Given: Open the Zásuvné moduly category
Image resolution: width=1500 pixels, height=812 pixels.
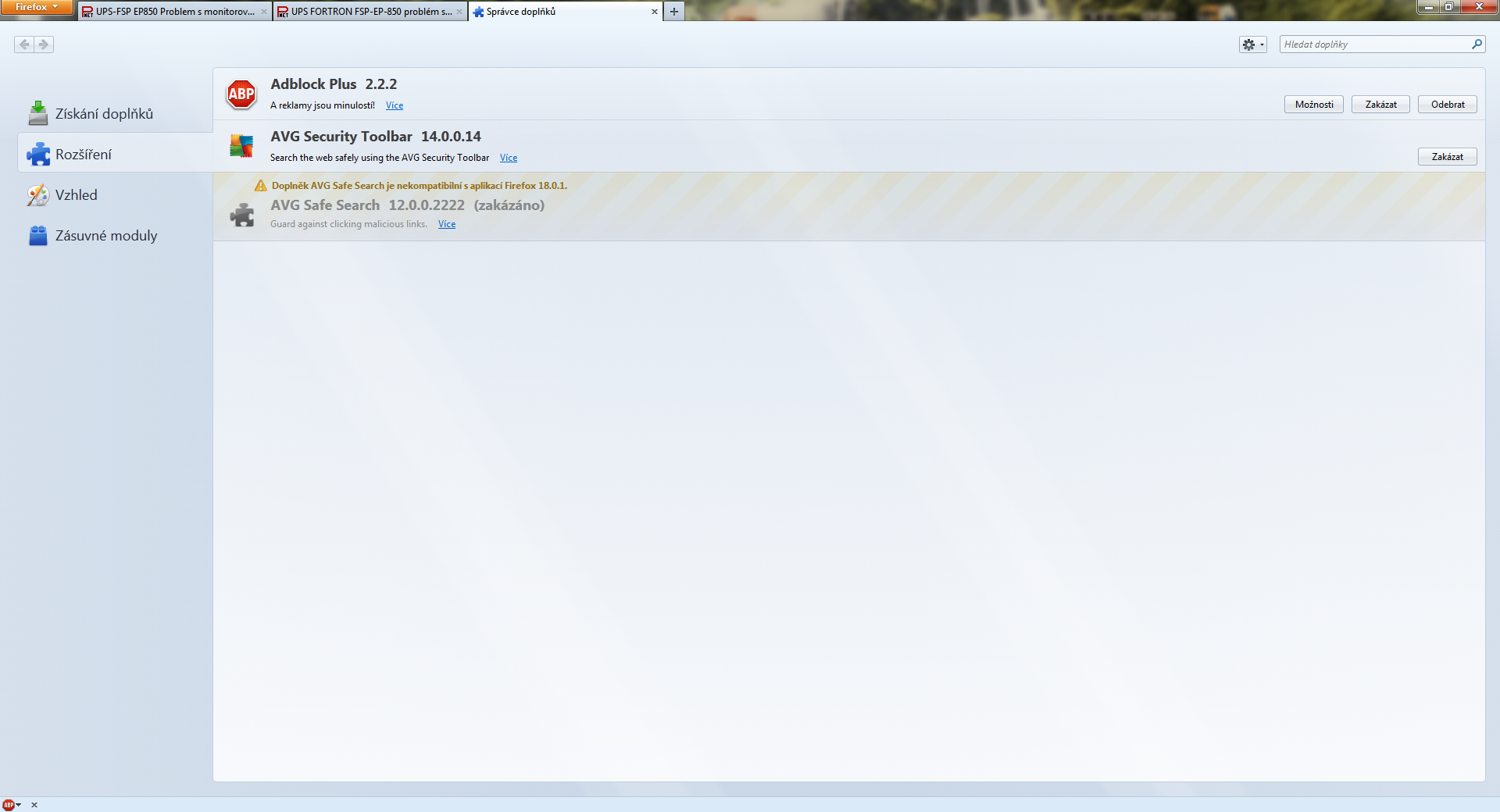Looking at the screenshot, I should point(115,236).
